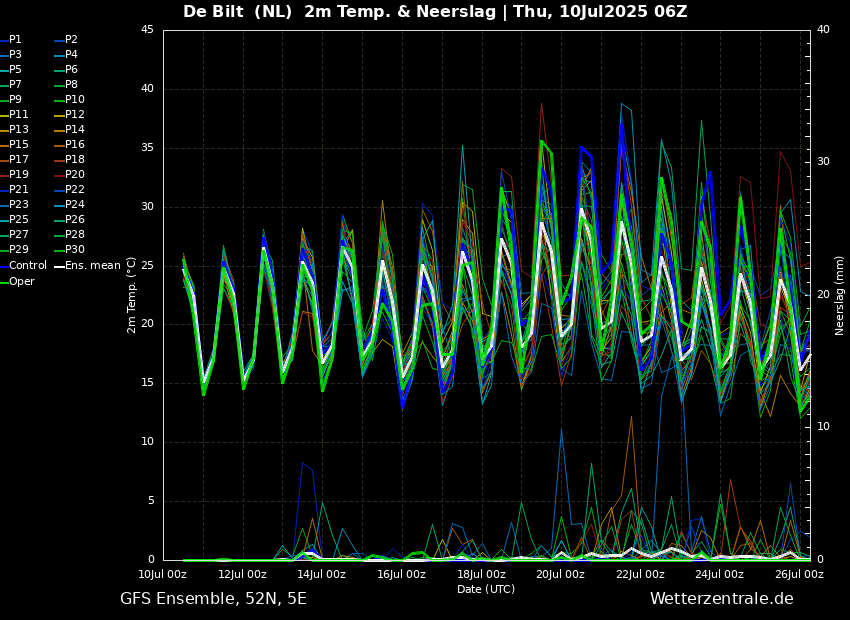Click the green line swatch beside Oper
Image resolution: width=850 pixels, height=620 pixels.
point(4,281)
